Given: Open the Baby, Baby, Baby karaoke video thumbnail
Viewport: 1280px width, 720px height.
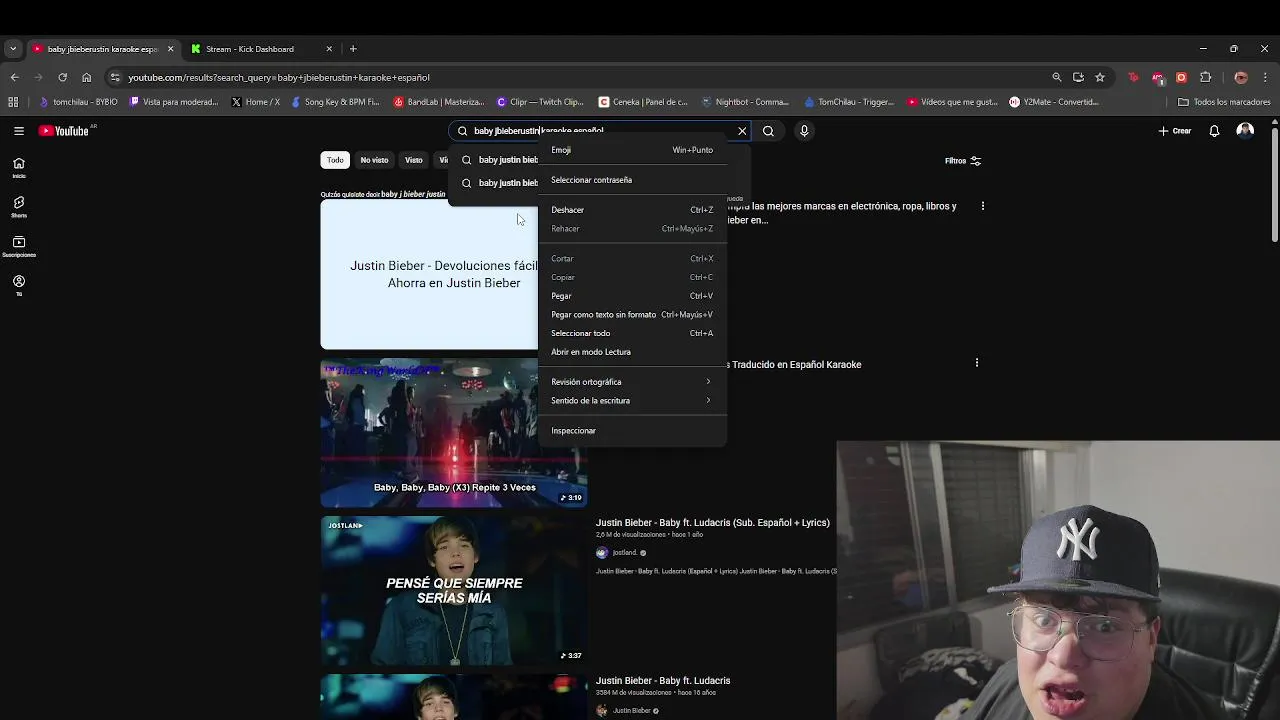Looking at the screenshot, I should (454, 433).
